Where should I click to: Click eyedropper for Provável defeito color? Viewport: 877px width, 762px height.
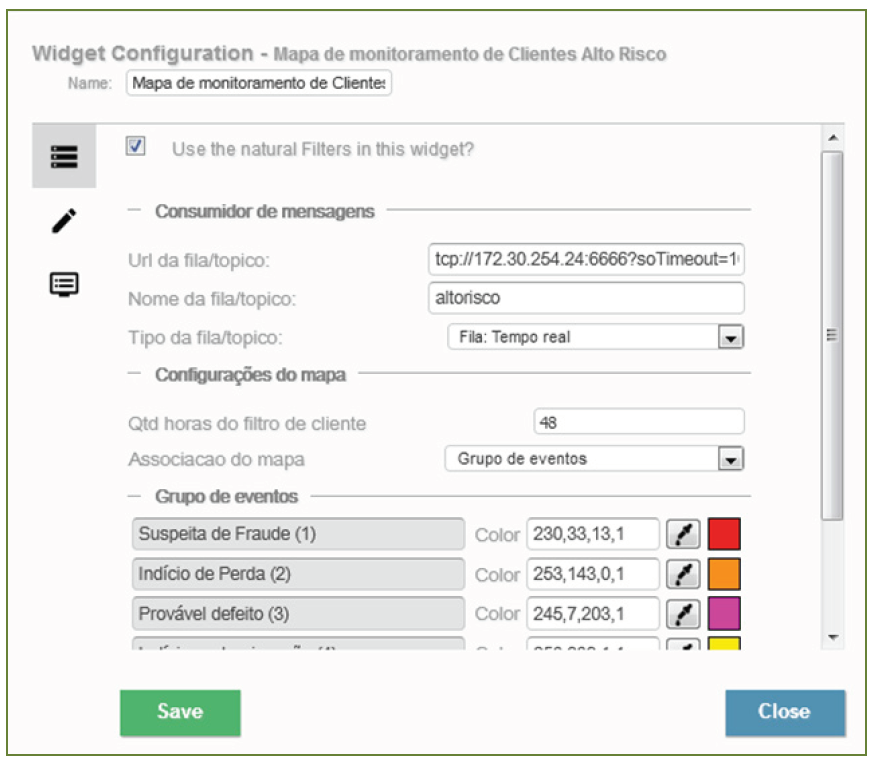point(682,613)
